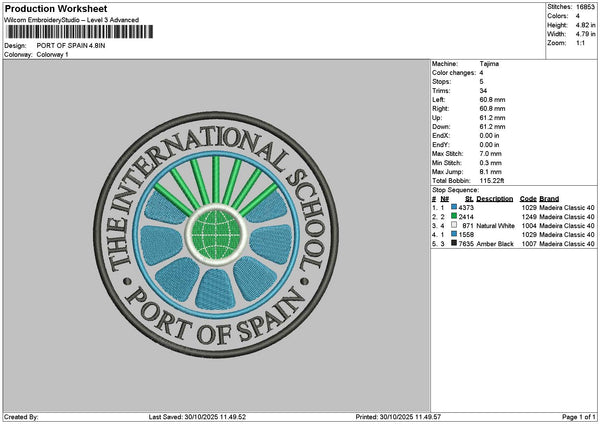
Task: Select code '1249' in the stop sequence
Action: [529, 217]
